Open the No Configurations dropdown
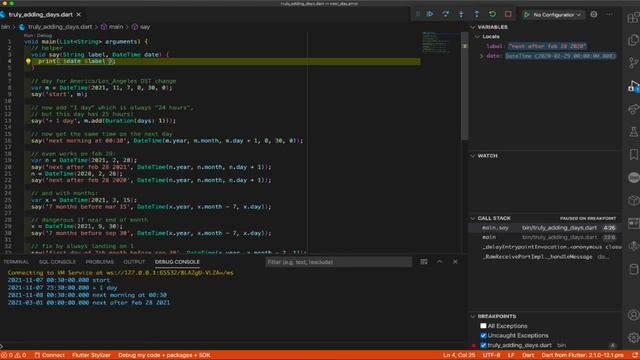 557,15
